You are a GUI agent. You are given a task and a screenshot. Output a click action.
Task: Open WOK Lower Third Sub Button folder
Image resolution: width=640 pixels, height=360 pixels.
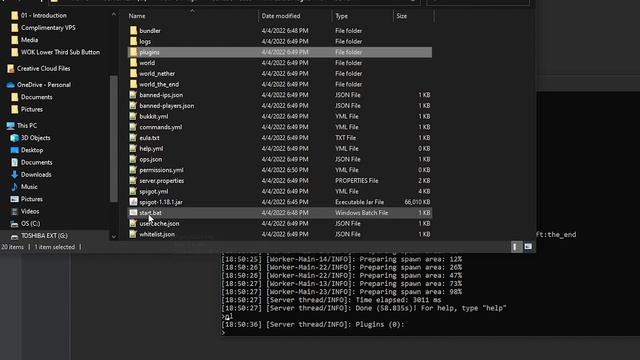[x=60, y=52]
